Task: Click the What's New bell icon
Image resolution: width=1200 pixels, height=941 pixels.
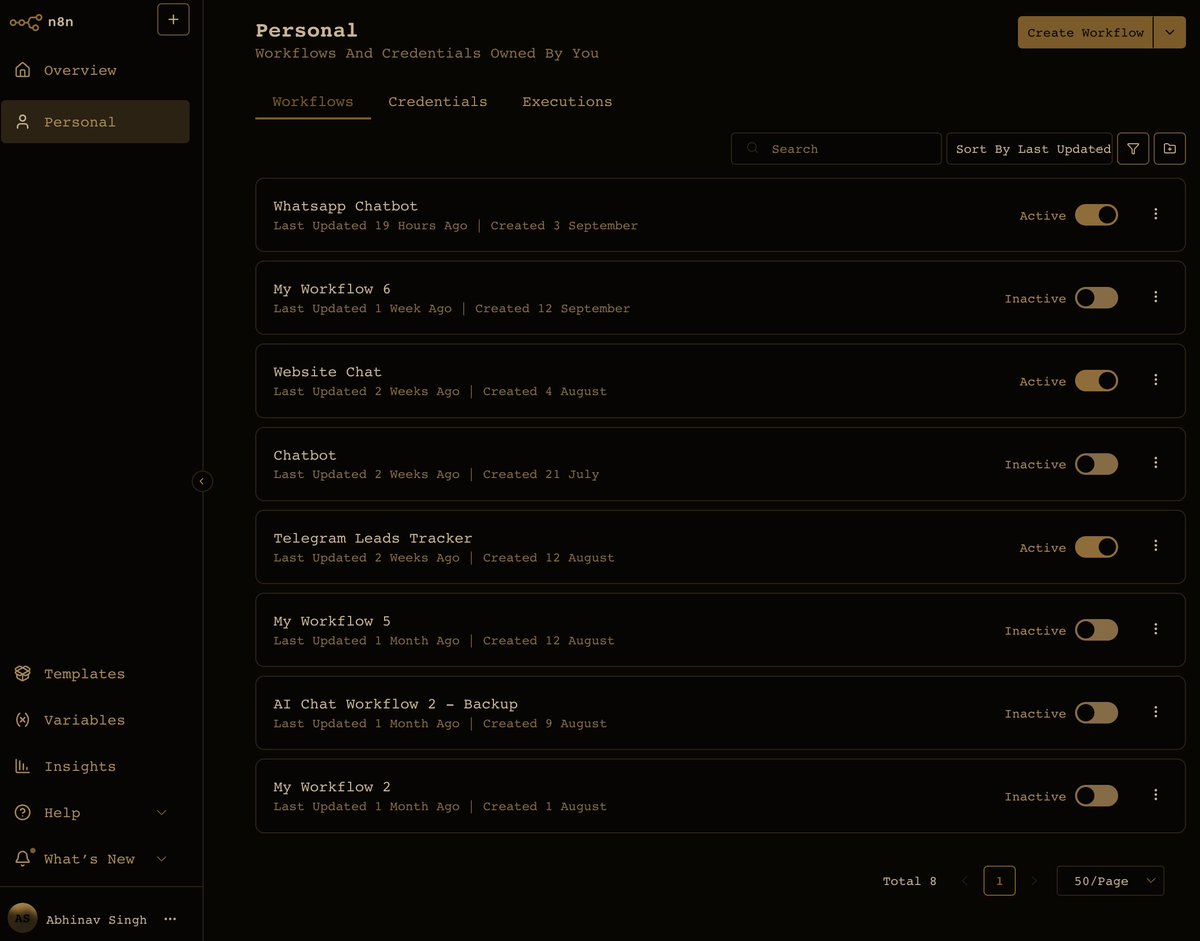Action: [22, 859]
